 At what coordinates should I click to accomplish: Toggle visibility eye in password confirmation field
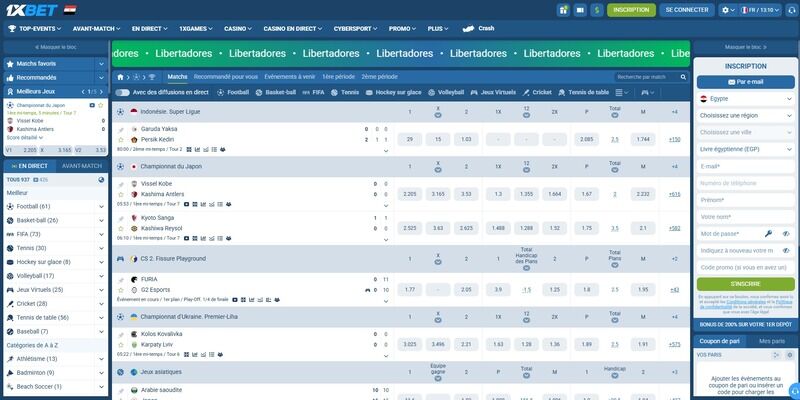click(x=786, y=251)
